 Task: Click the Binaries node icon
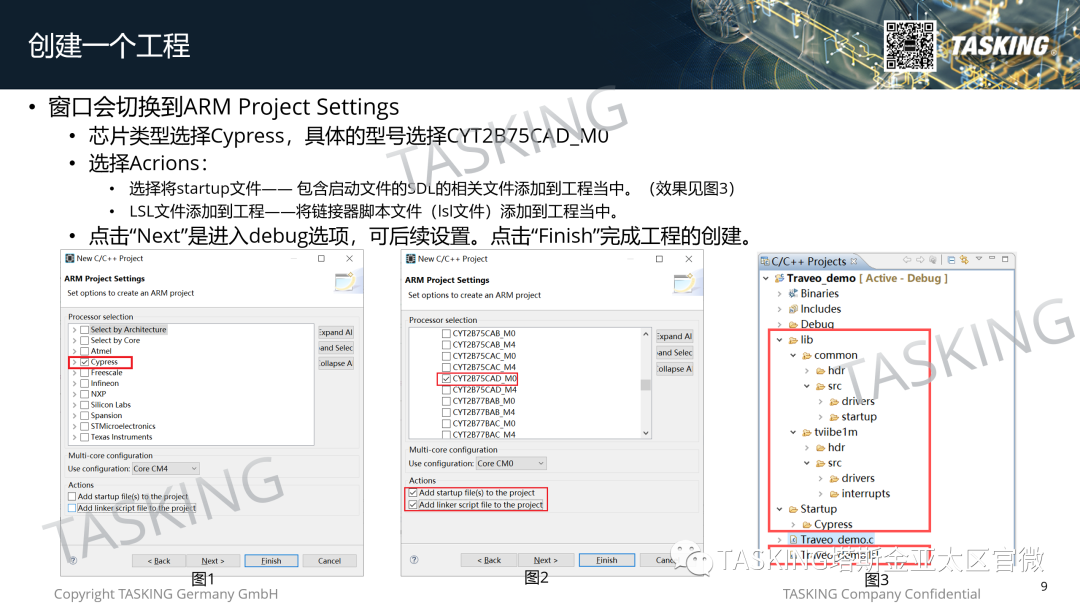pyautogui.click(x=793, y=293)
